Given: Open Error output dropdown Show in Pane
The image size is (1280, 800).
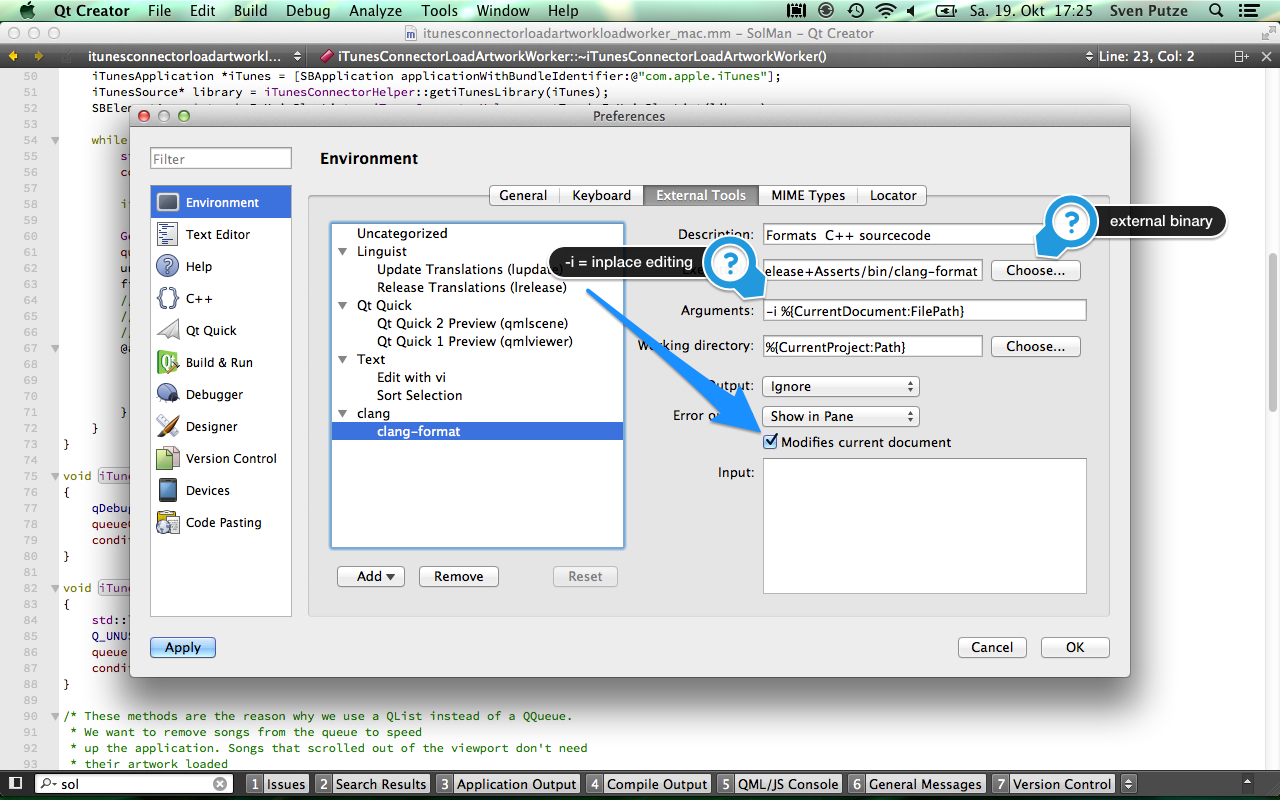Looking at the screenshot, I should [x=840, y=416].
